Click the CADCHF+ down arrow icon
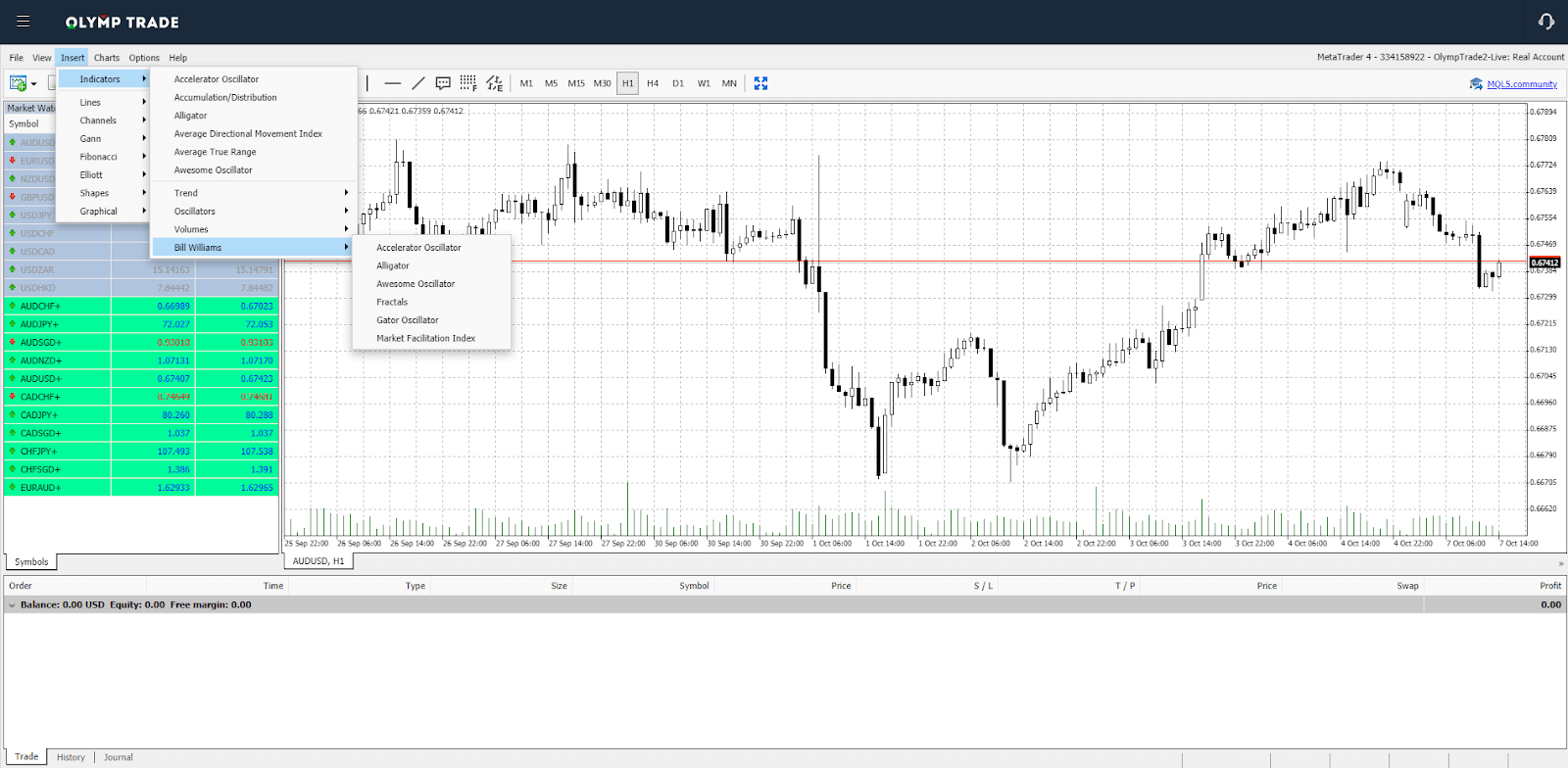 [x=12, y=397]
